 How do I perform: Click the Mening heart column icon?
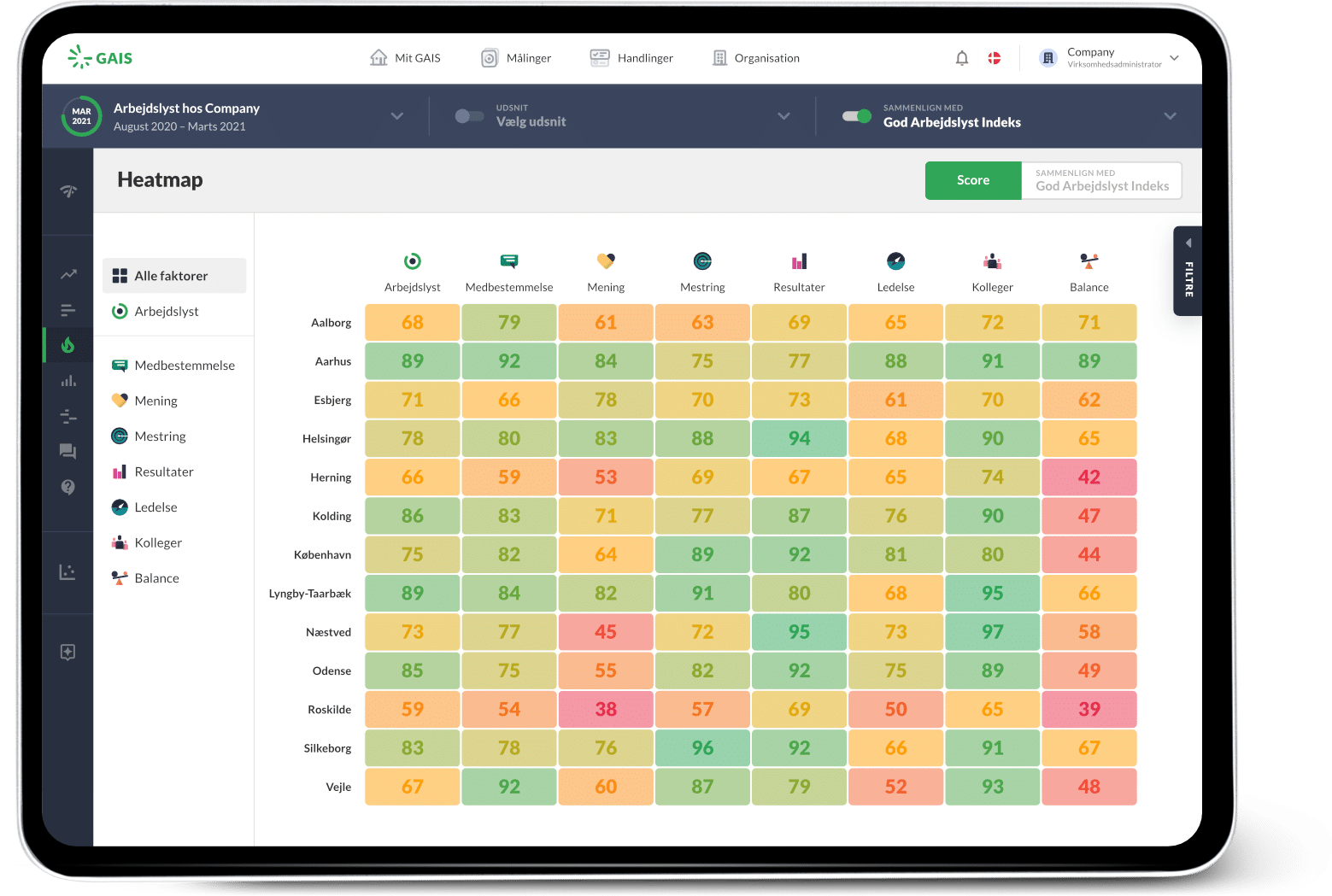tap(606, 261)
